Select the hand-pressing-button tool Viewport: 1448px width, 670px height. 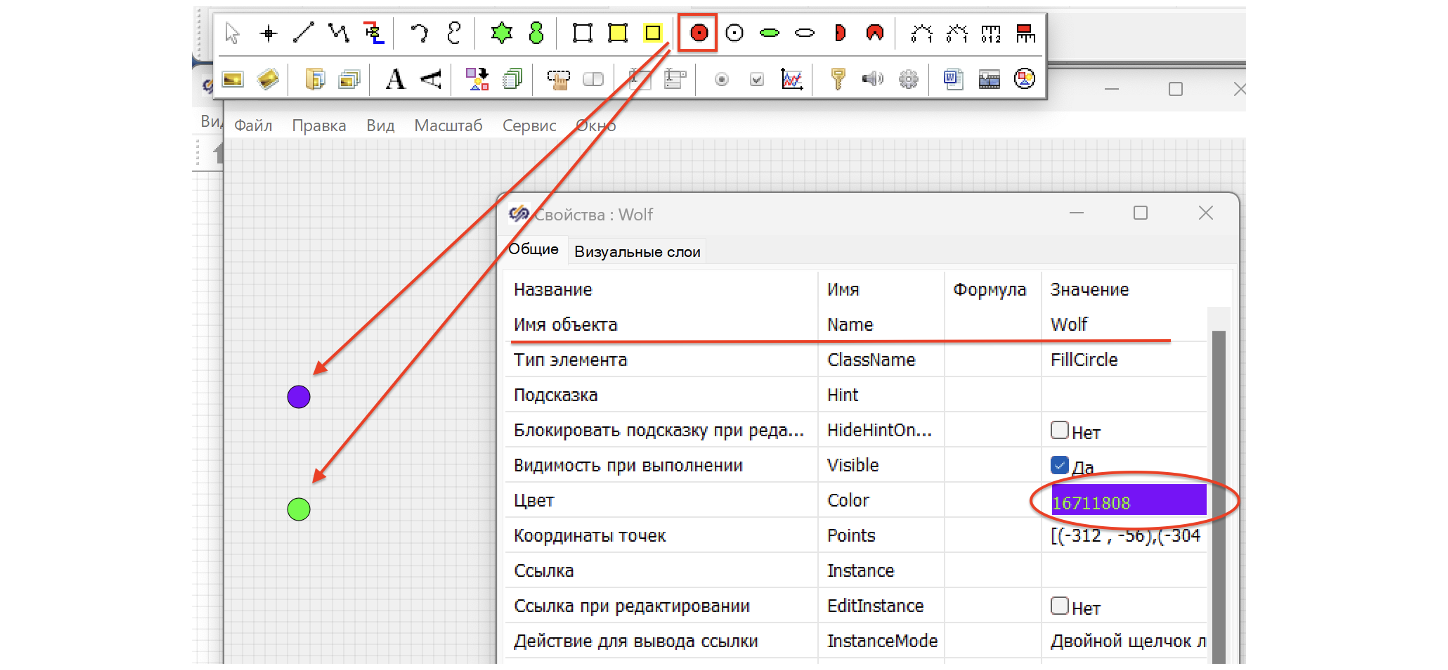[x=558, y=79]
